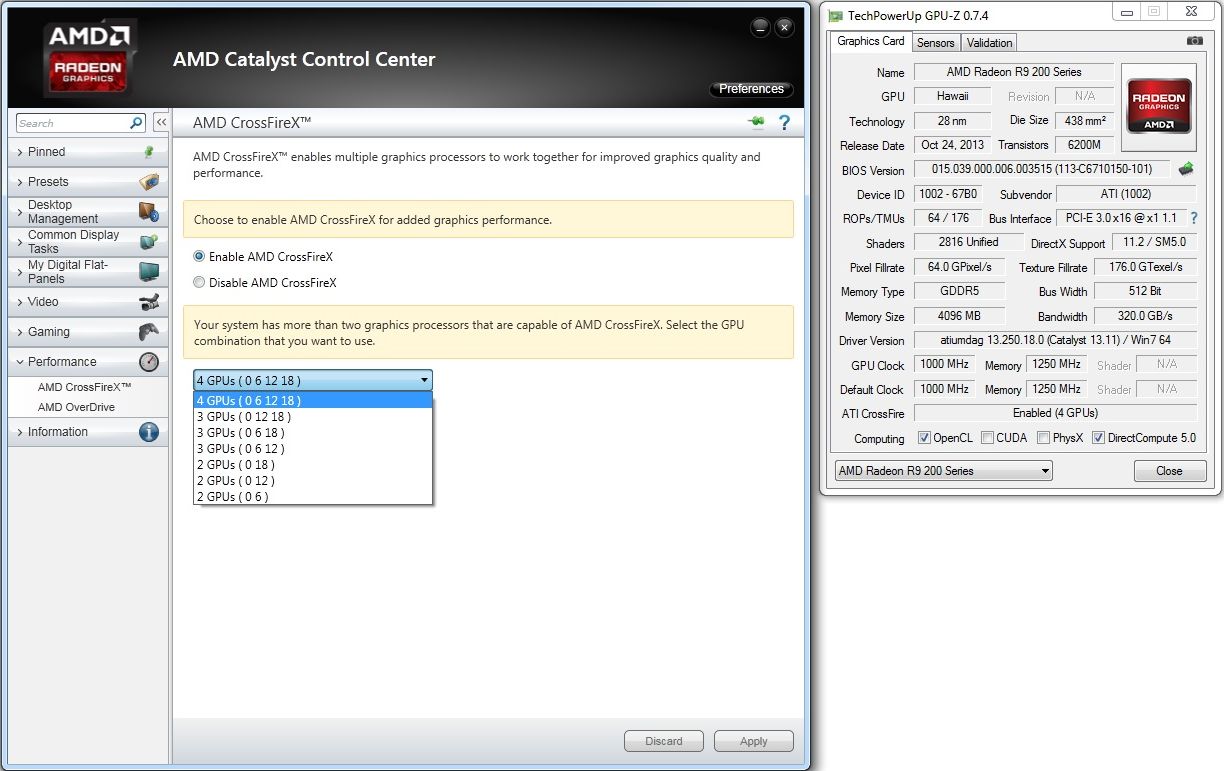This screenshot has width=1224, height=771.
Task: Click the Close button in GPU-Z
Action: [x=1169, y=471]
